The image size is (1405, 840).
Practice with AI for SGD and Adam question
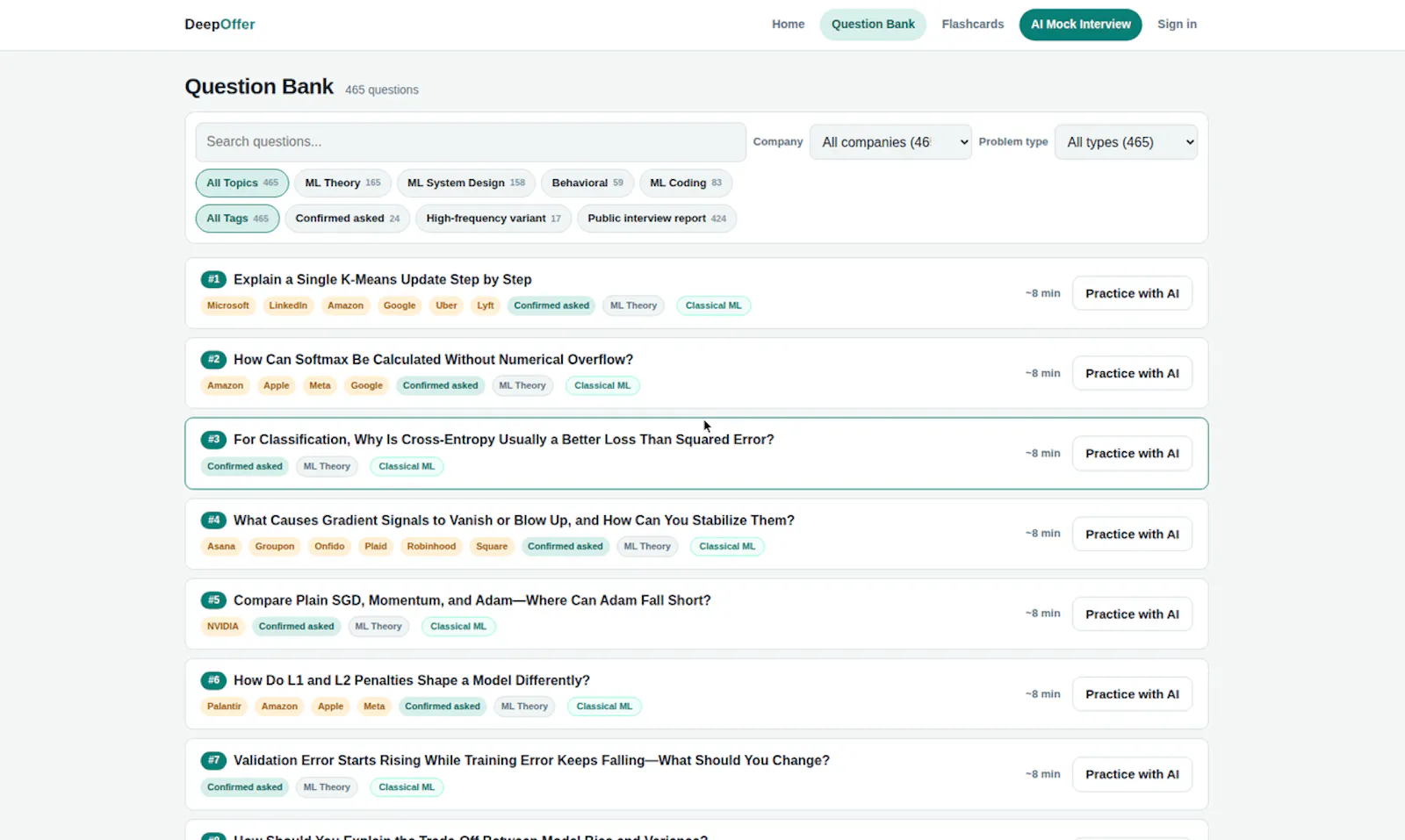tap(1132, 614)
